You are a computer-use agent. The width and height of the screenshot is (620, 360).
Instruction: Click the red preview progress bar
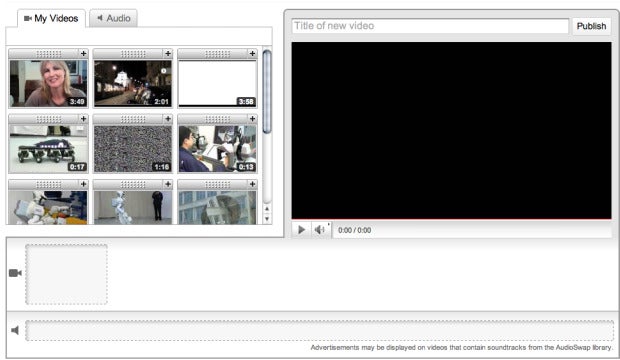tap(452, 219)
